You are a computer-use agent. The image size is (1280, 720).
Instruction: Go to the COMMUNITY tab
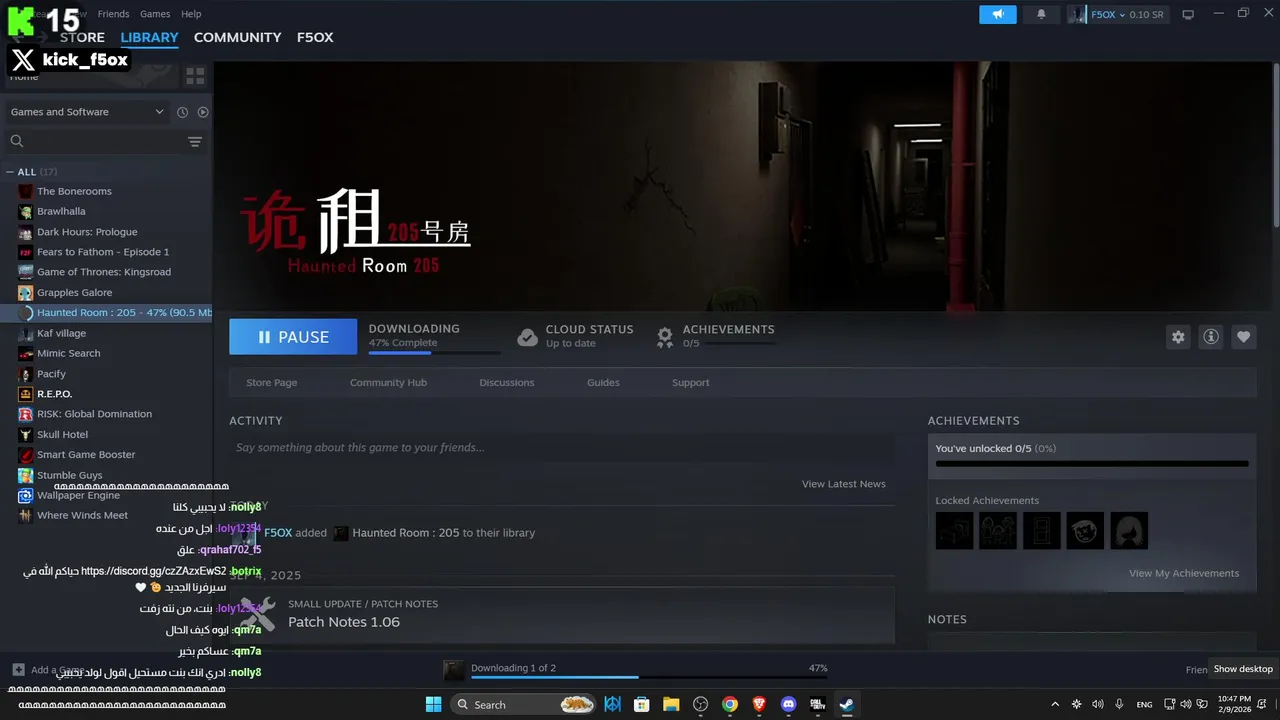tap(237, 37)
